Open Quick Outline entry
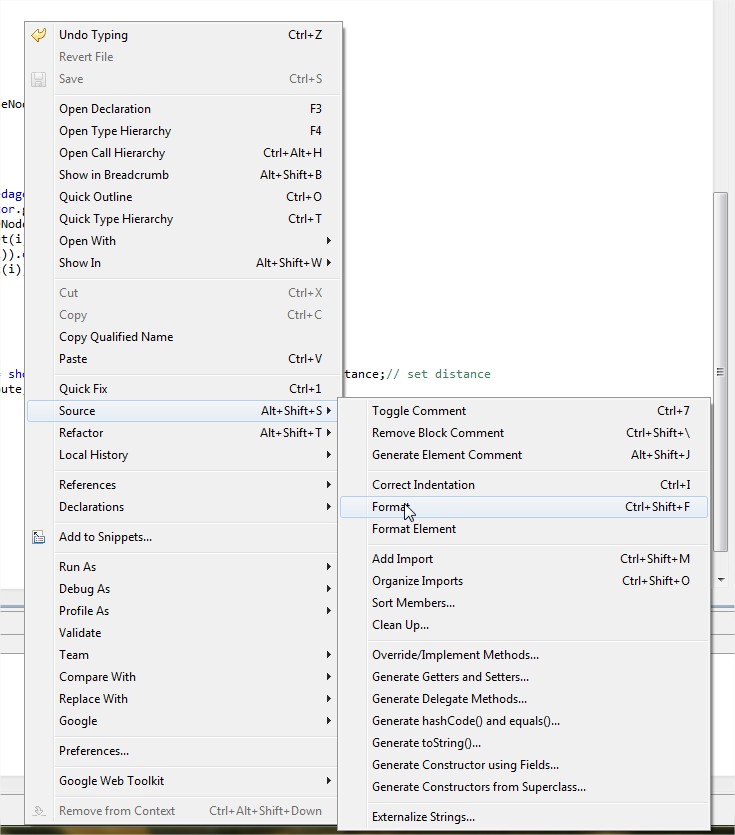Image resolution: width=735 pixels, height=835 pixels. click(183, 197)
